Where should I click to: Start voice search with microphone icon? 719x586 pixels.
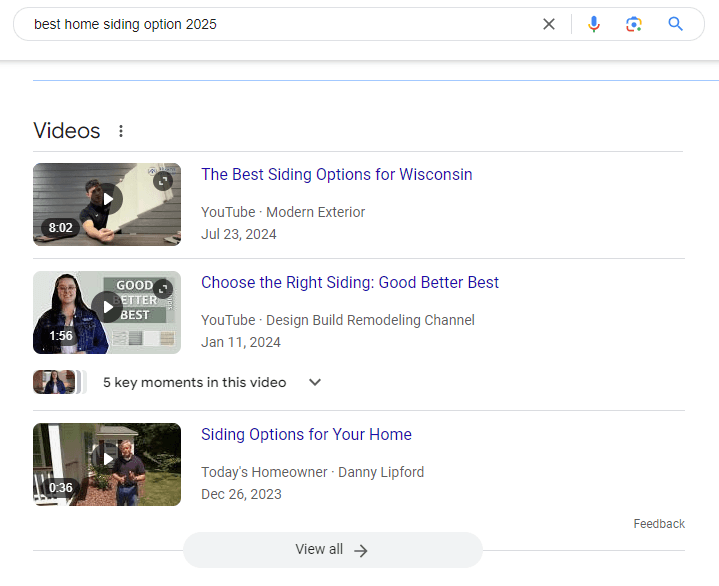pos(593,24)
